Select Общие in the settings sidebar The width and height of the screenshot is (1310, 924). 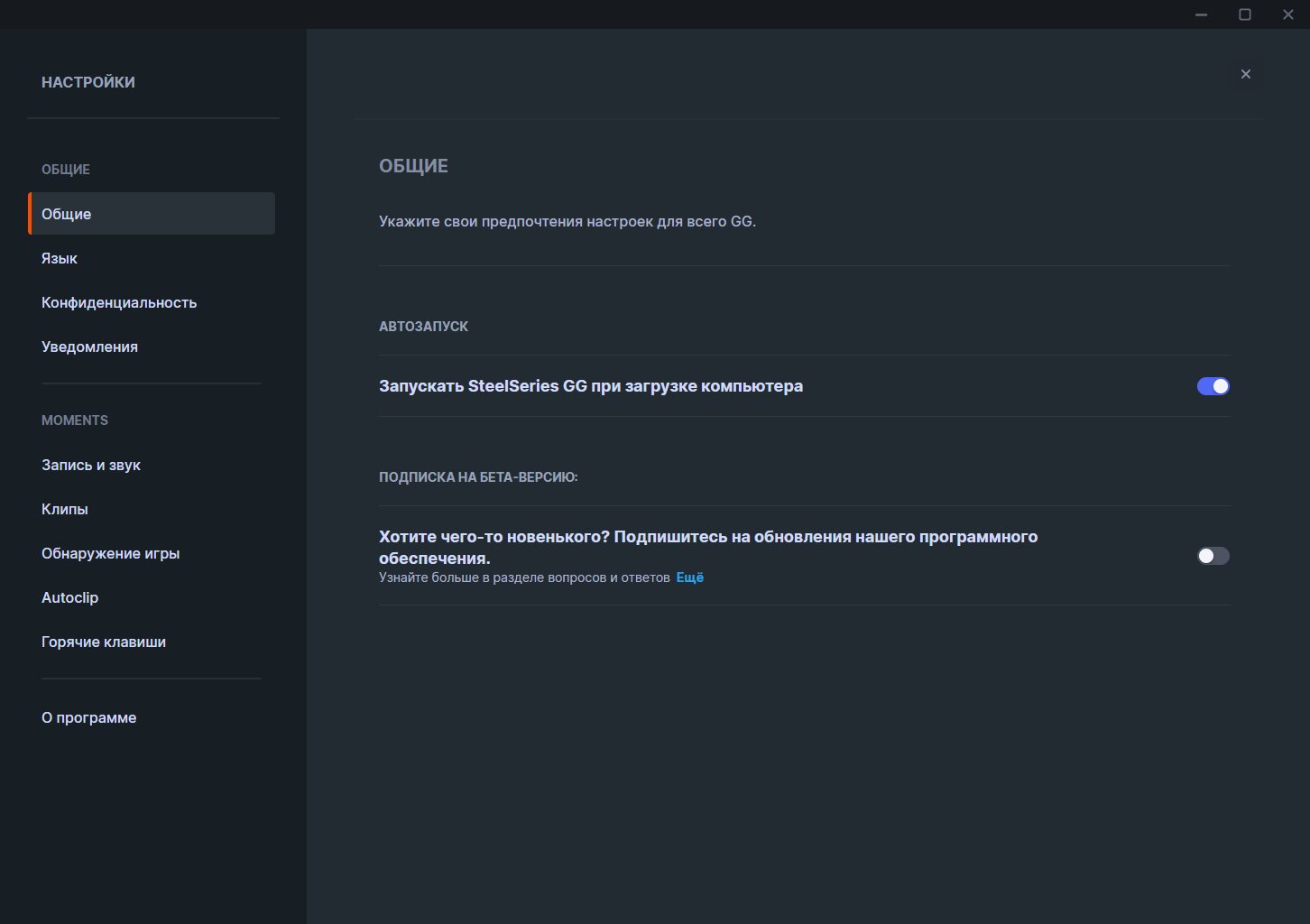click(152, 214)
